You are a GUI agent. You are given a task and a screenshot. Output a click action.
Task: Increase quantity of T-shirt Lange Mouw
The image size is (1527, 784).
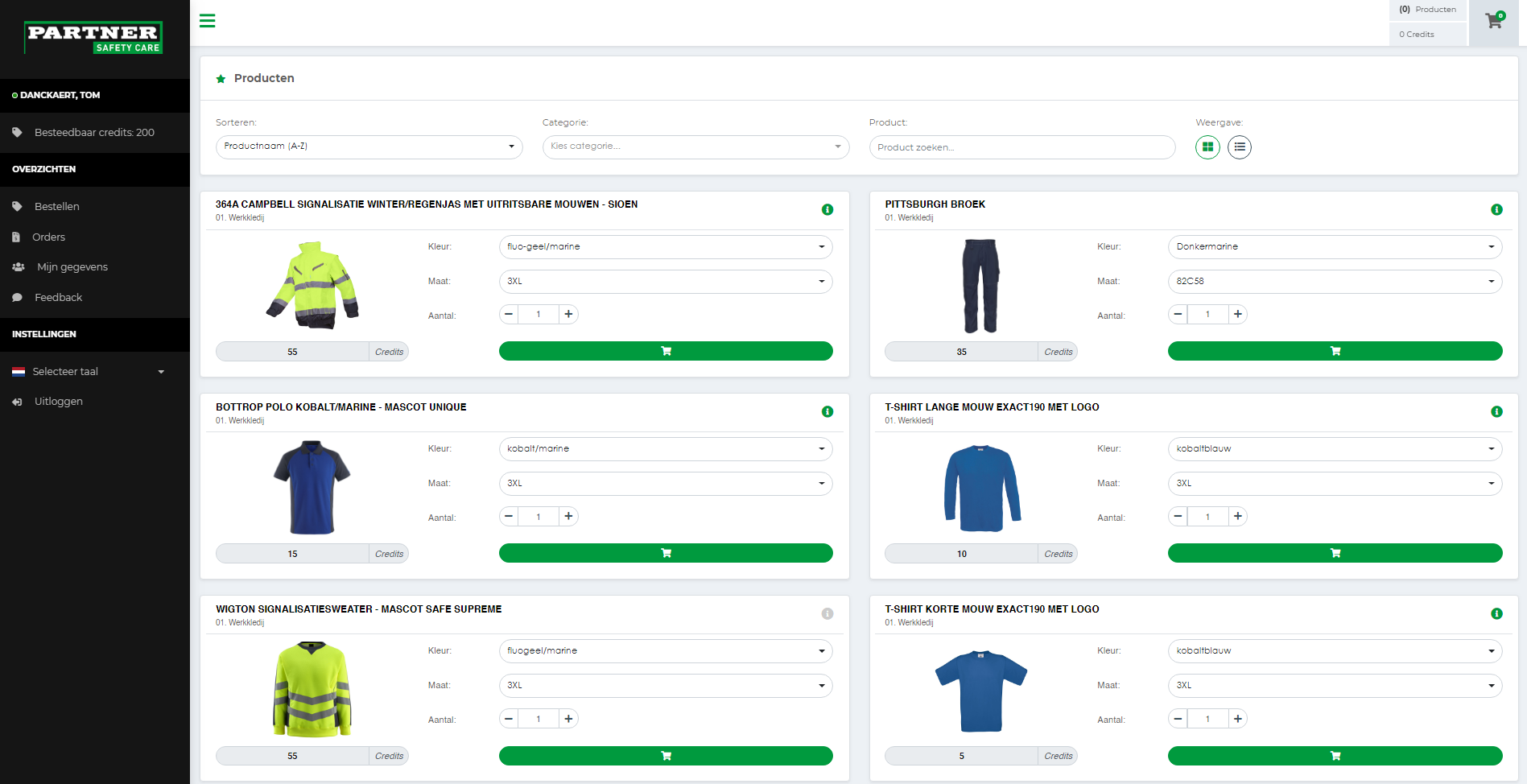click(x=1238, y=516)
